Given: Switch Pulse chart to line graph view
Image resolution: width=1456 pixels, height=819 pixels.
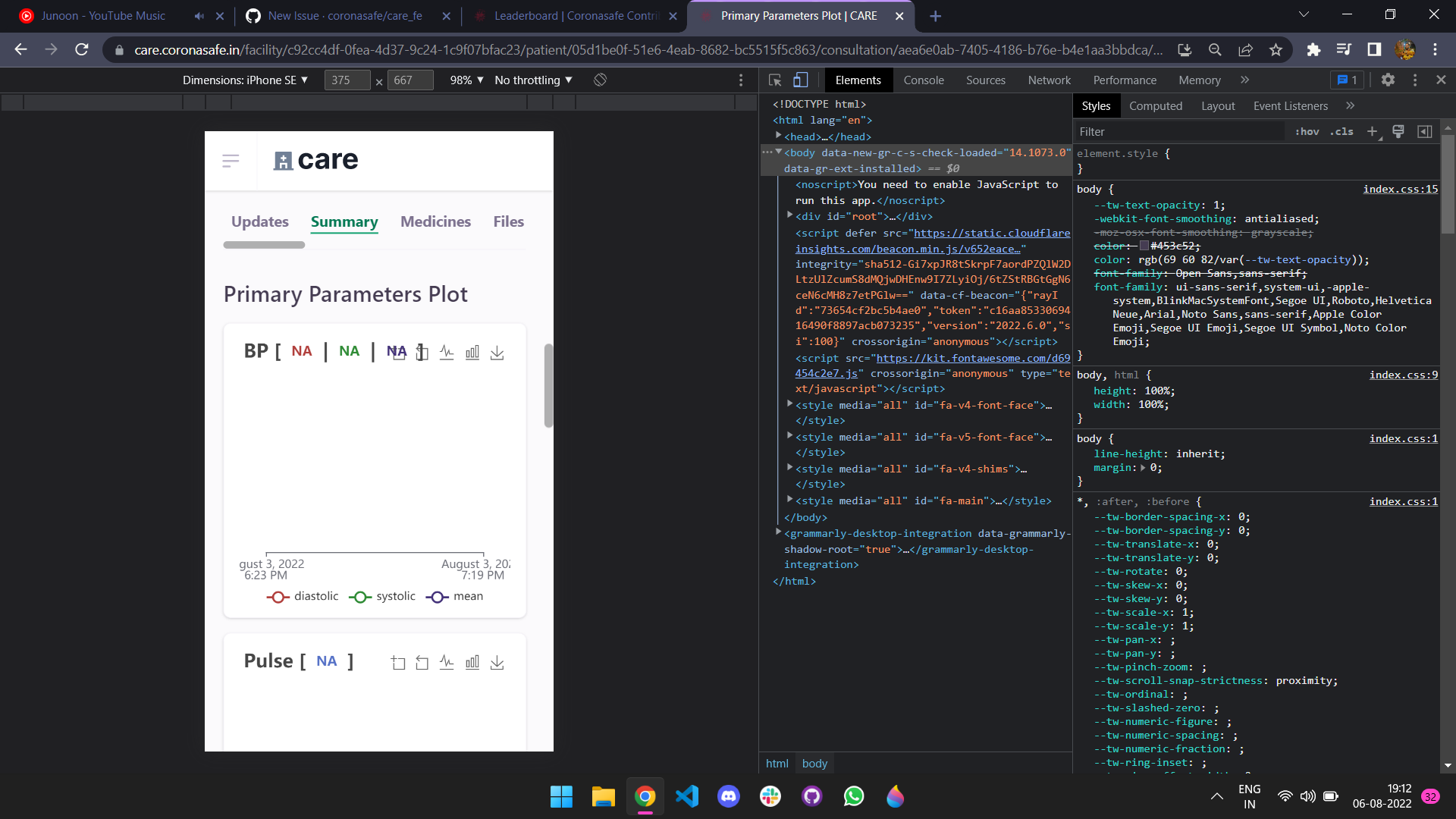Looking at the screenshot, I should click(447, 662).
